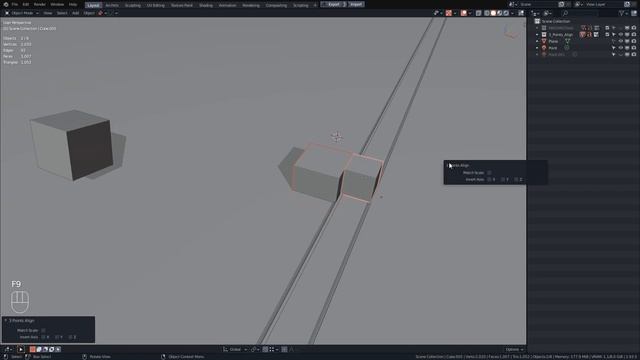Toggle X-ray view icon
Image resolution: width=640 pixels, height=360 pixels.
(478, 13)
